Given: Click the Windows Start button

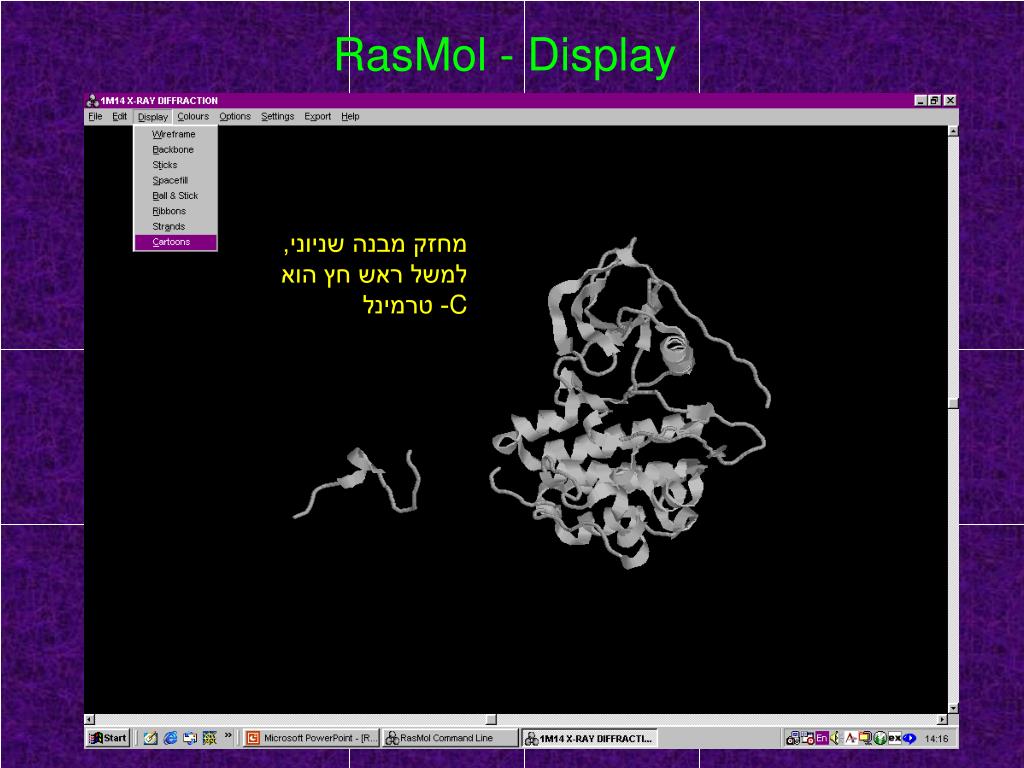Looking at the screenshot, I should pos(108,738).
